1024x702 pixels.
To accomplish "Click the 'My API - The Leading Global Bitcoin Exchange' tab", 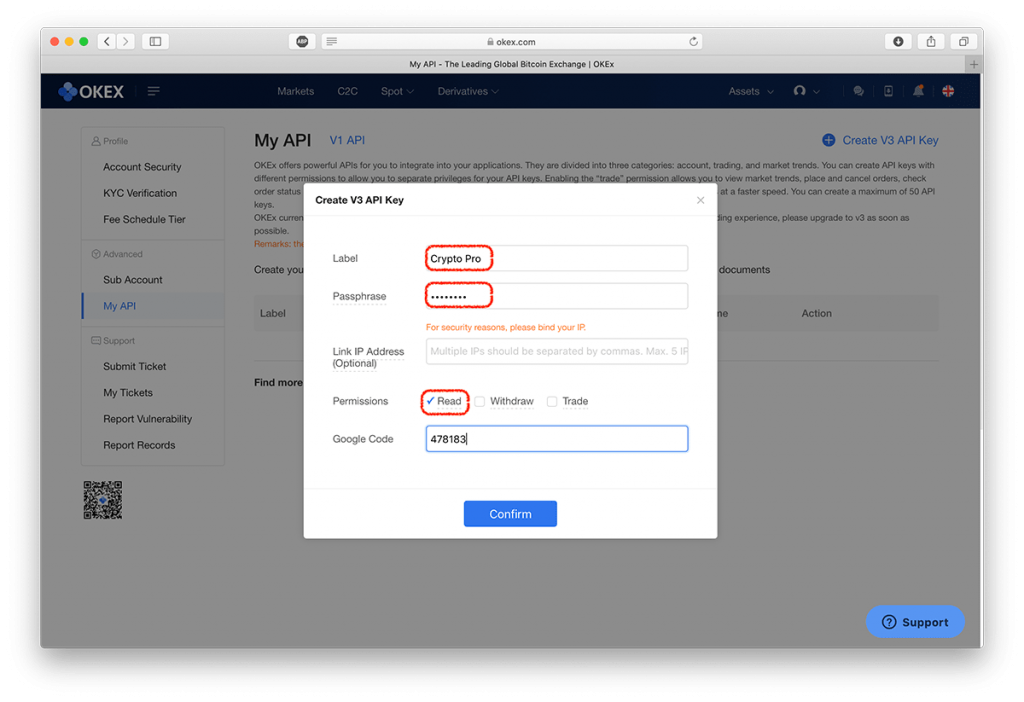I will [x=511, y=64].
